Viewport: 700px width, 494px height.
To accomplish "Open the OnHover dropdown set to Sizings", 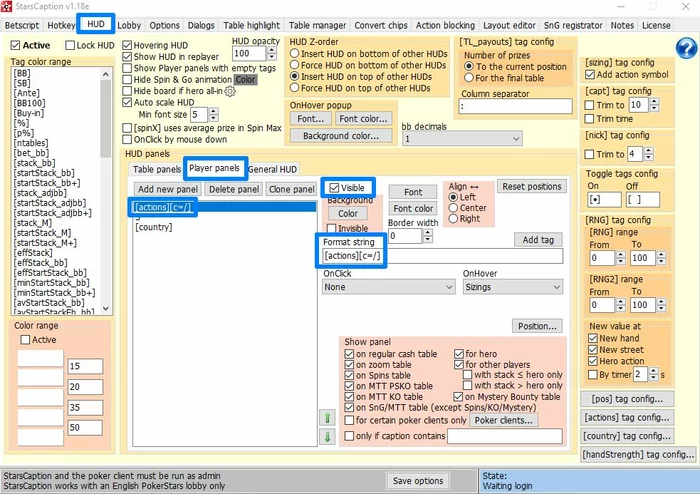I will click(x=512, y=287).
